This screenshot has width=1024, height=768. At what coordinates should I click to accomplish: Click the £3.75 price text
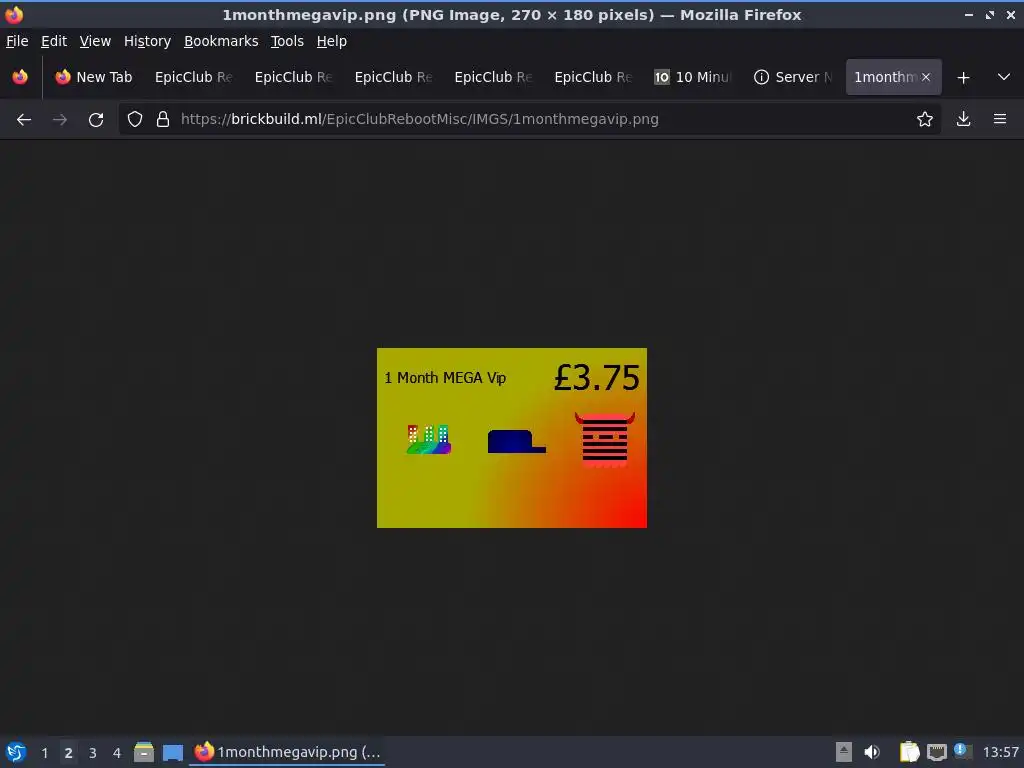point(596,377)
